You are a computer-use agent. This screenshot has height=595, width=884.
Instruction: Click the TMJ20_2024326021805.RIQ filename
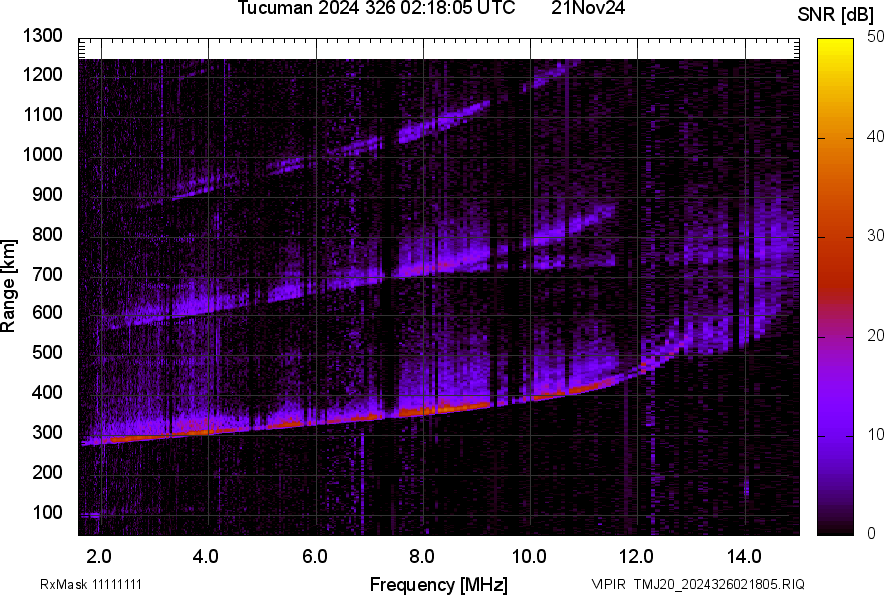coord(714,584)
